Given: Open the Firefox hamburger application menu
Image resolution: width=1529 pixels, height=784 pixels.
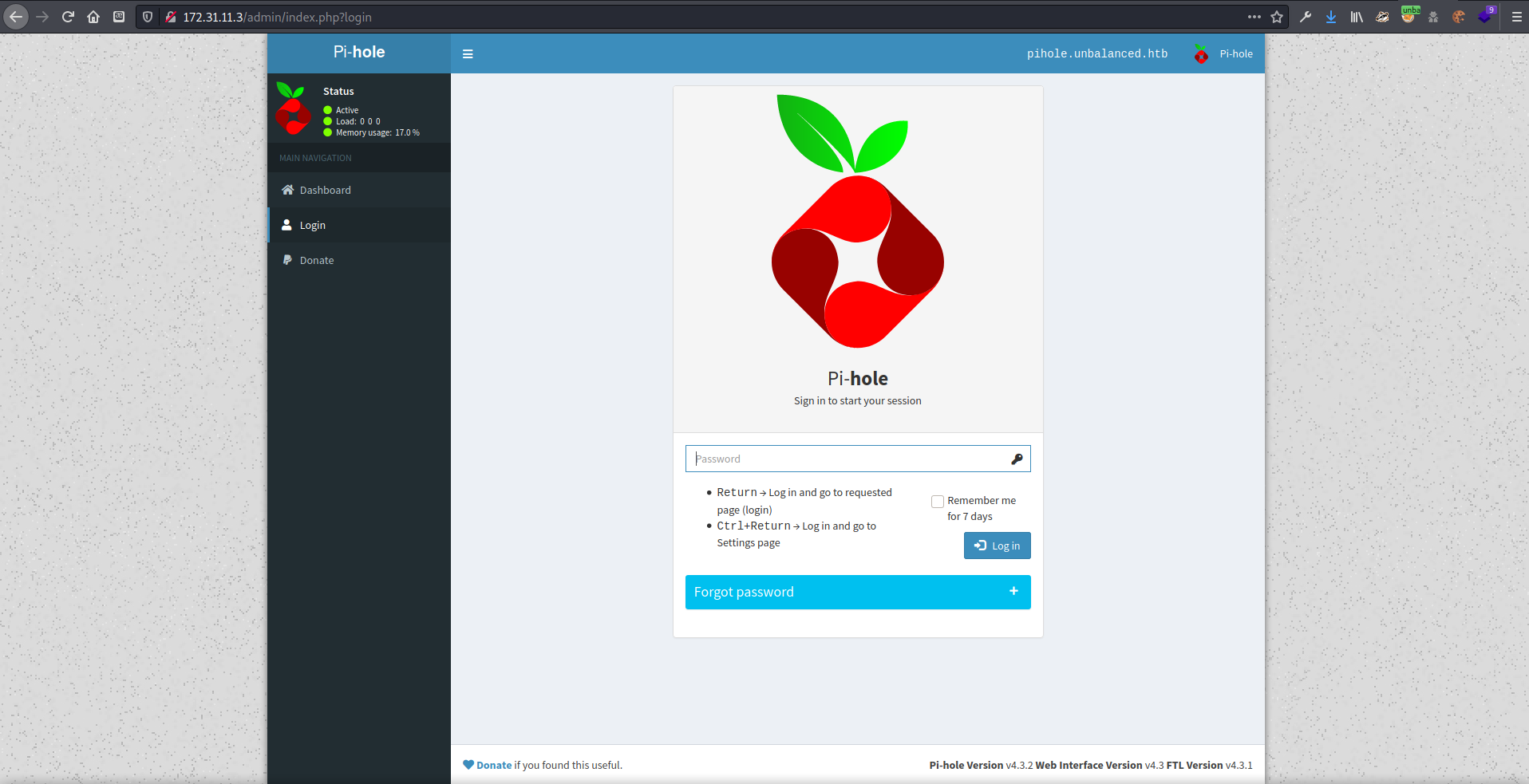Looking at the screenshot, I should (x=1516, y=17).
